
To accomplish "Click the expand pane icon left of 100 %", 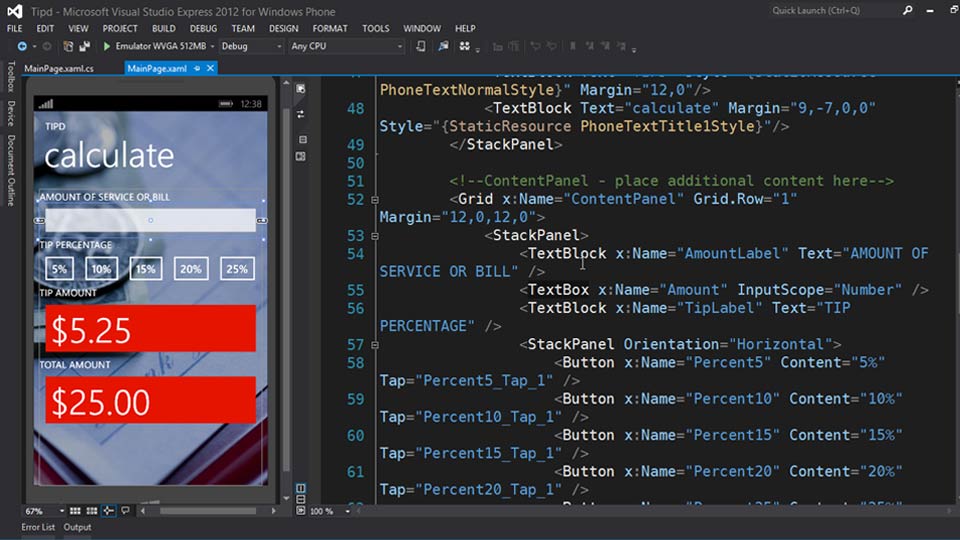I will [x=301, y=511].
